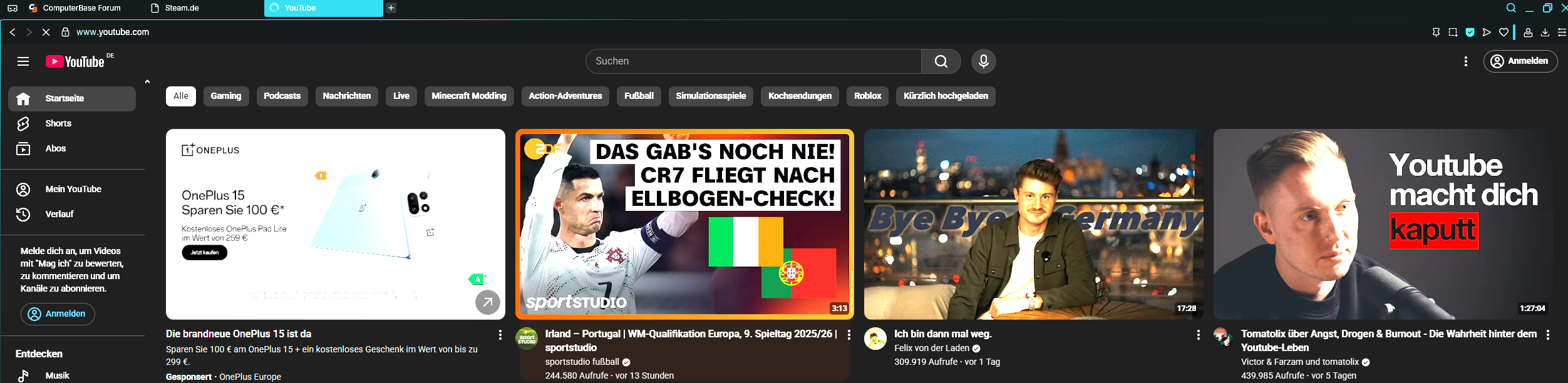Collapse sidebar with small up chevron
Image resolution: width=1568 pixels, height=383 pixels.
(x=147, y=81)
